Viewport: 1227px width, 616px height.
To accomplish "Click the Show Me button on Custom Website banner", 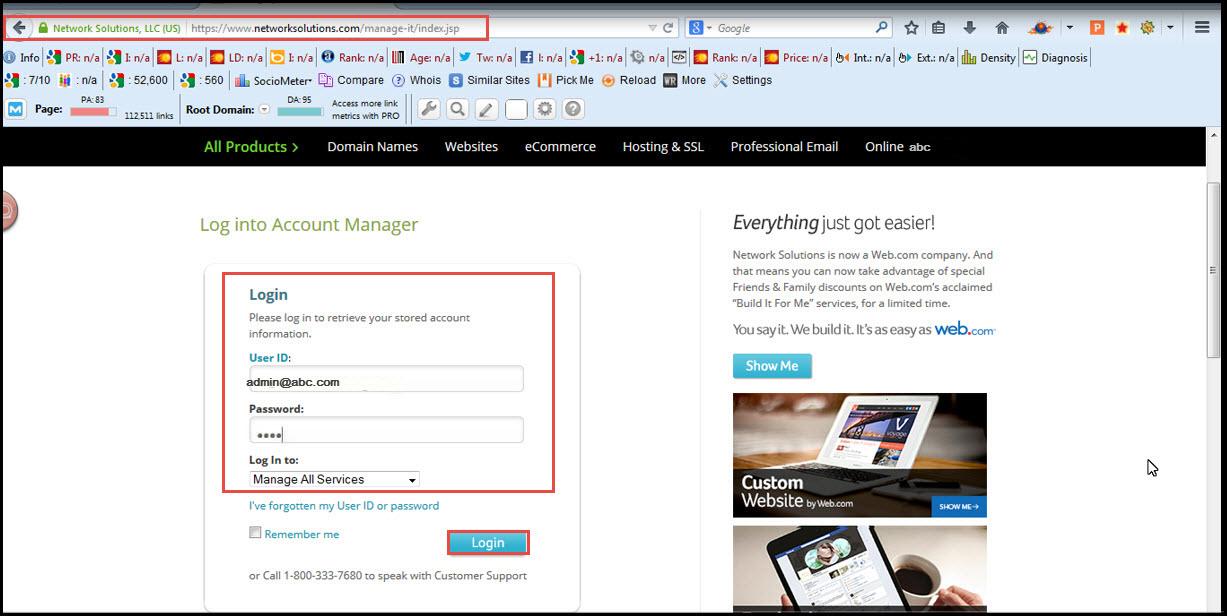I will point(959,507).
